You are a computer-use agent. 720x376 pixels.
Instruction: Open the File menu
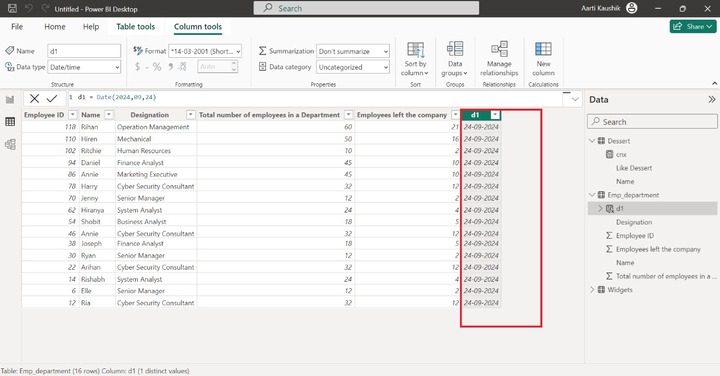(x=17, y=27)
